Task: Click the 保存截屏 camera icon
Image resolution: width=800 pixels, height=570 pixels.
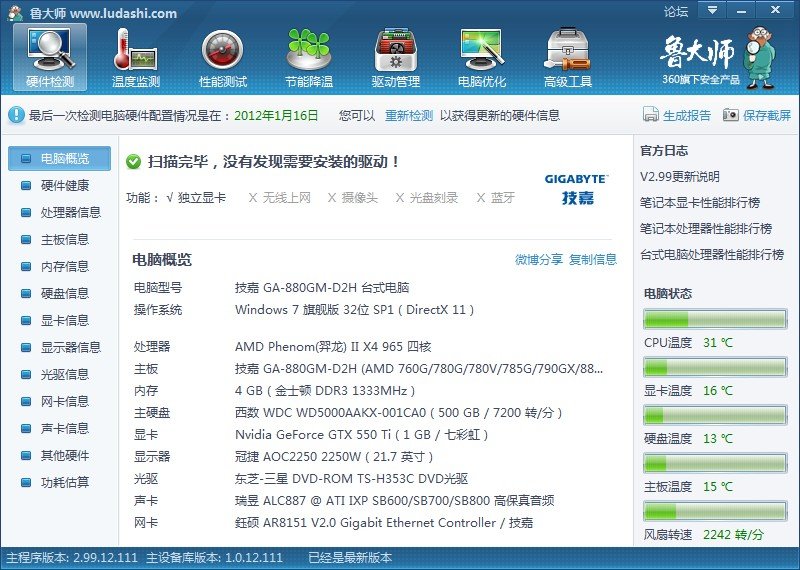Action: pyautogui.click(x=731, y=115)
